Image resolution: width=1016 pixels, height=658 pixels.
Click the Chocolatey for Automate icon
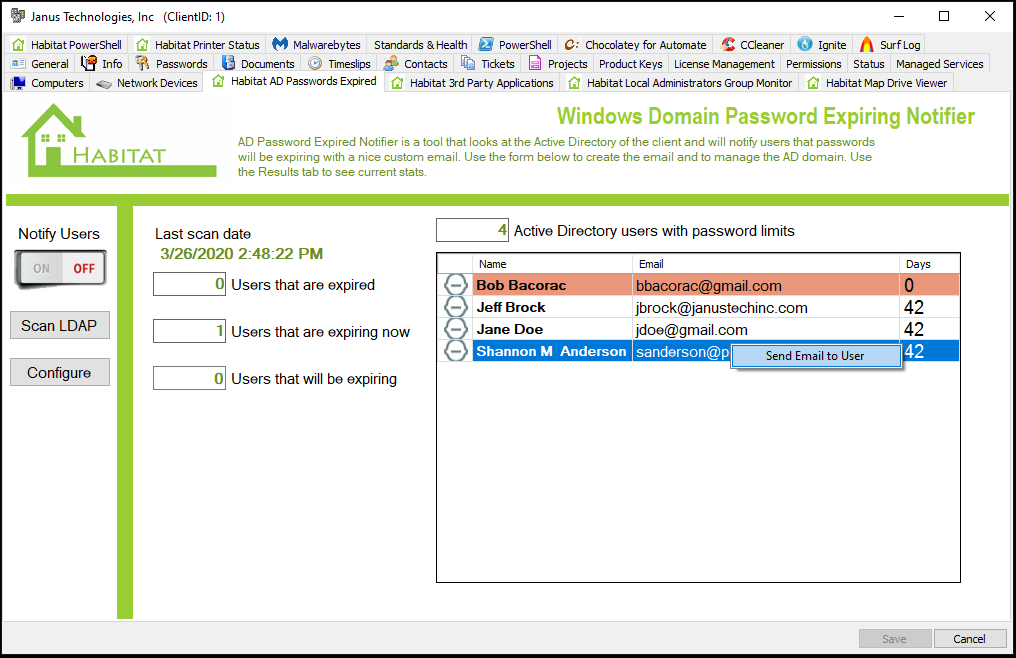(570, 44)
